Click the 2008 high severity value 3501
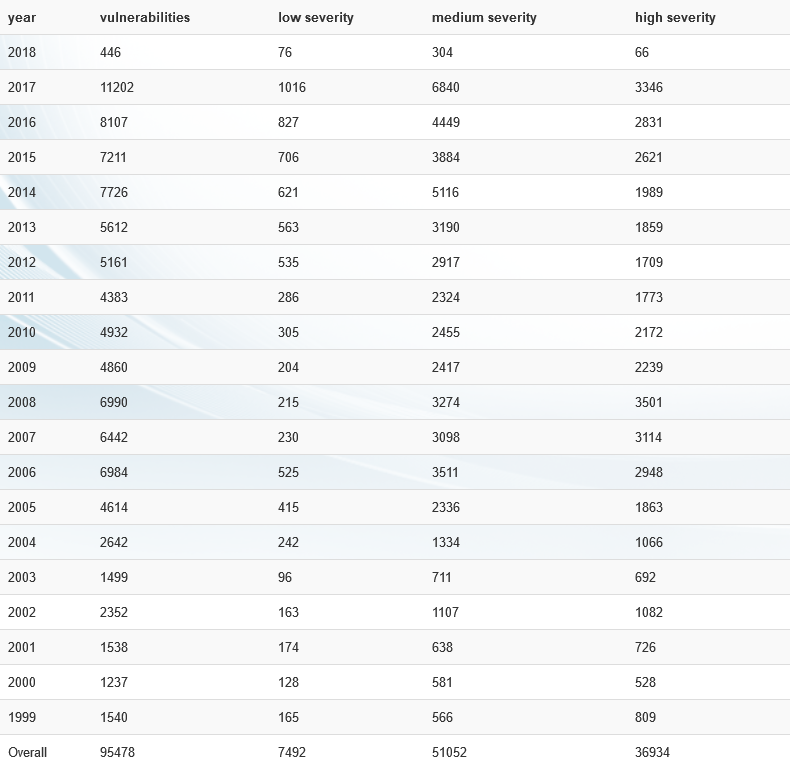This screenshot has width=790, height=778. click(x=649, y=402)
